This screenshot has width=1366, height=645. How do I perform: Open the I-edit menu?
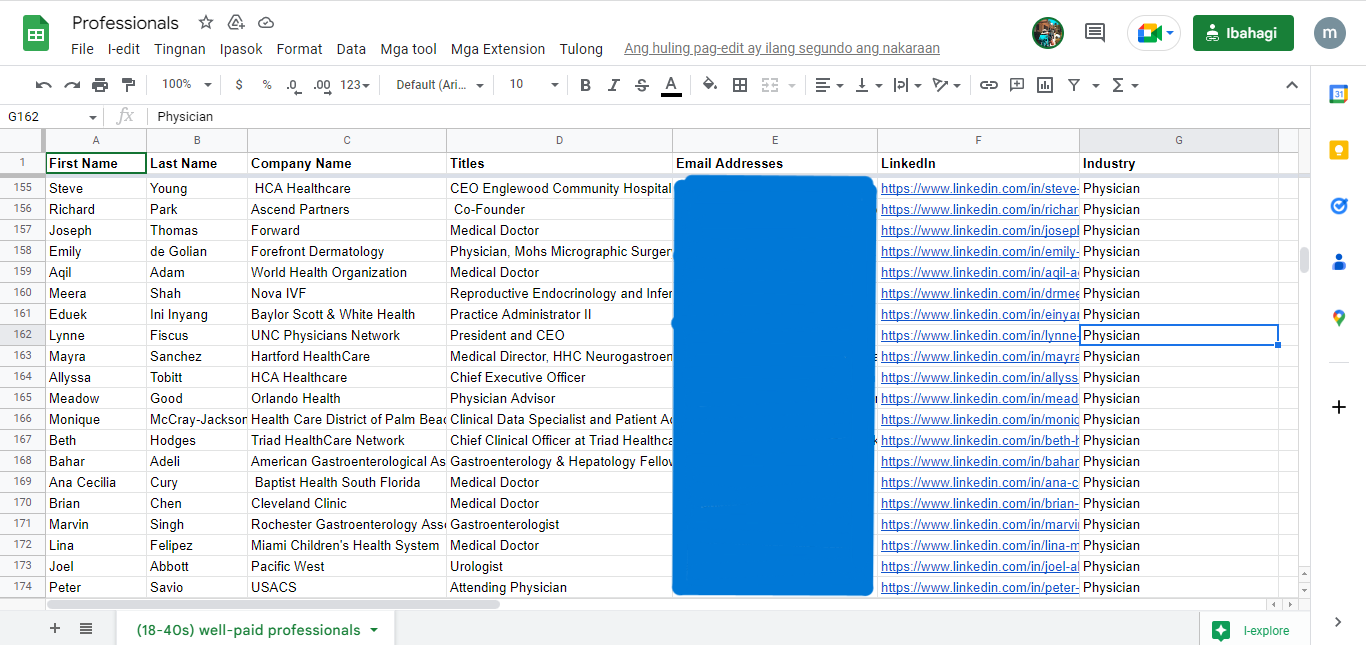124,49
